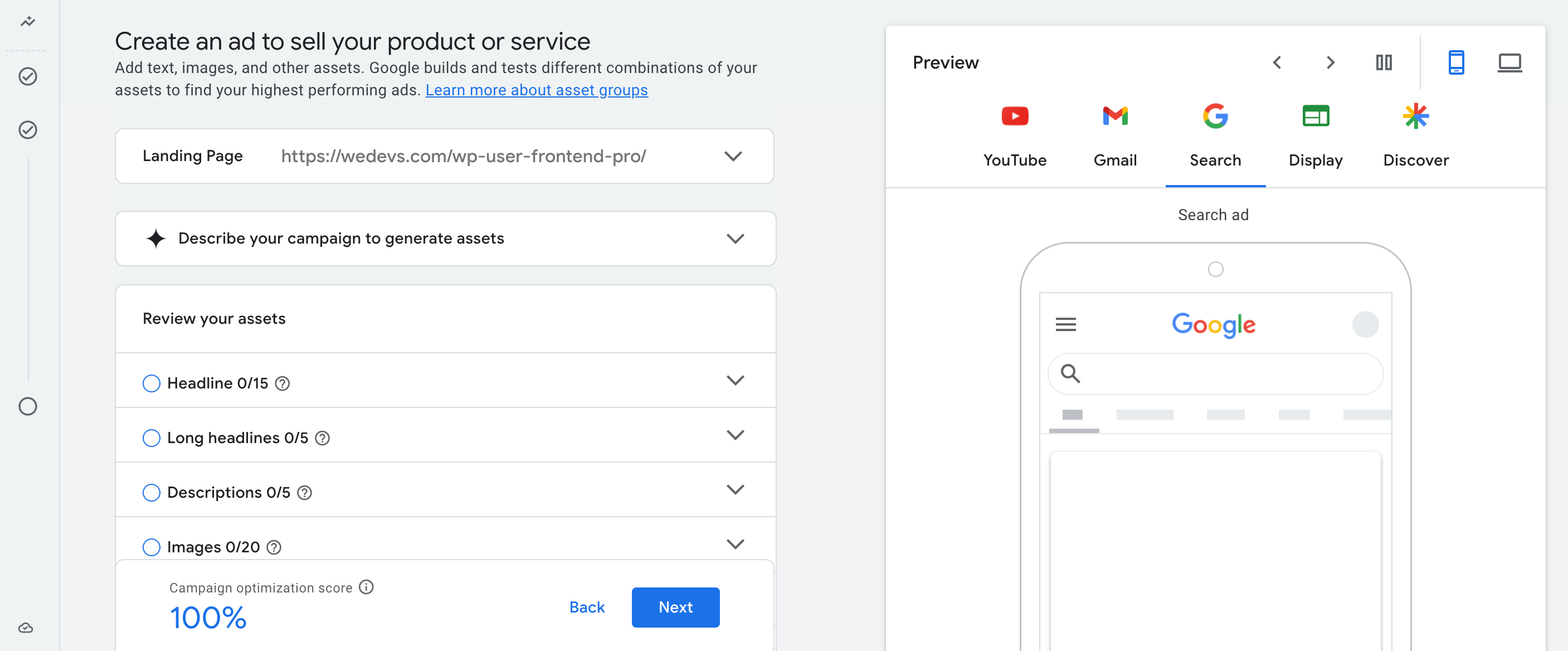Expand Describe your campaign section chevron
This screenshot has height=651, width=1568.
[736, 239]
